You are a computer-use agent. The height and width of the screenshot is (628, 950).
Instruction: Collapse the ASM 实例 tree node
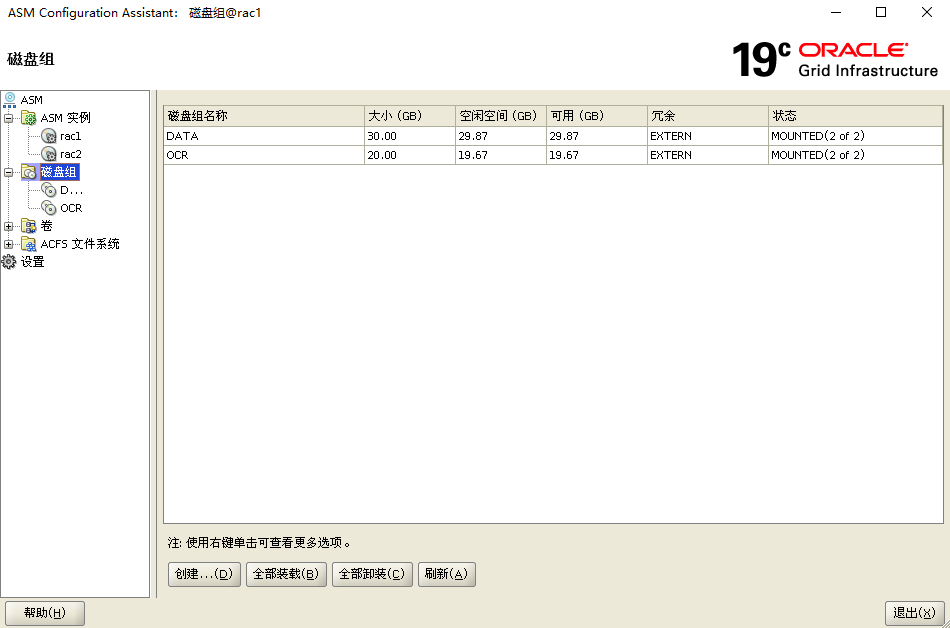tap(9, 118)
